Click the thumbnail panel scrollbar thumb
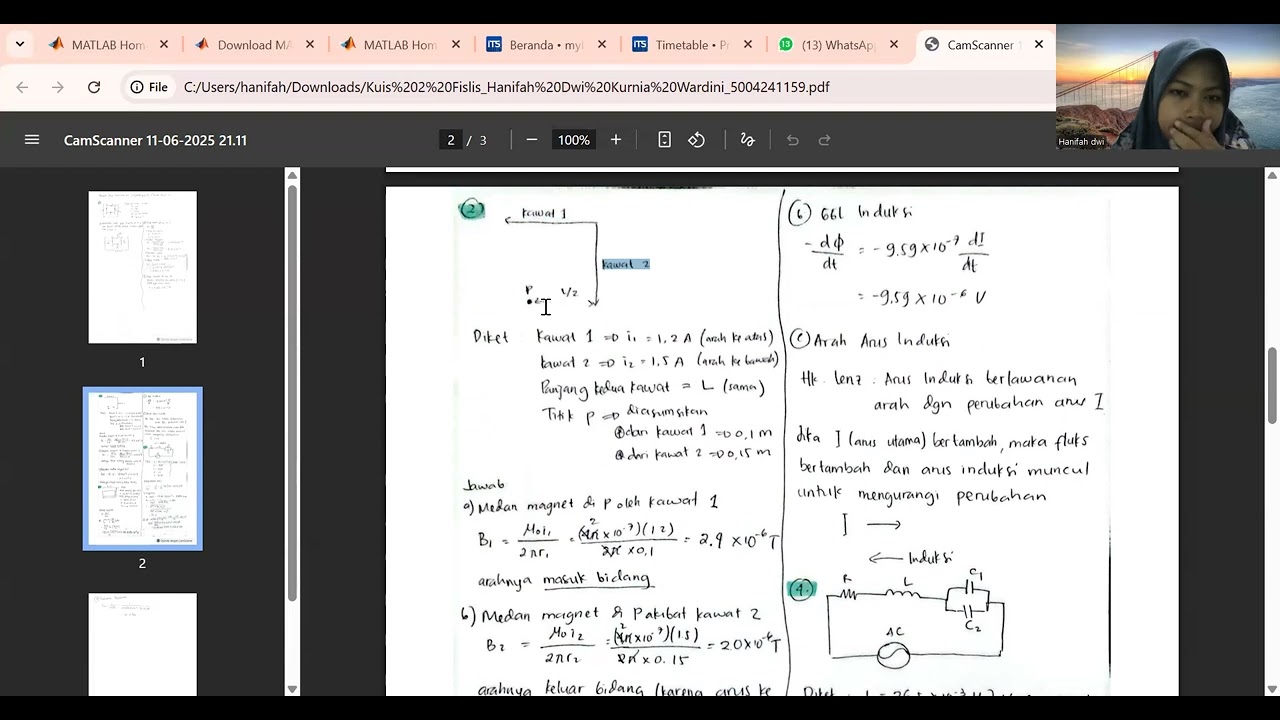The height and width of the screenshot is (720, 1280). [292, 393]
